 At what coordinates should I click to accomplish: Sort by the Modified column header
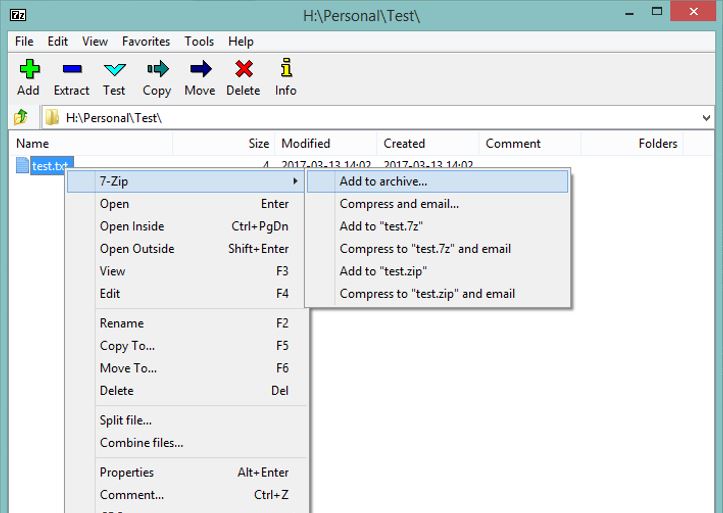click(326, 143)
